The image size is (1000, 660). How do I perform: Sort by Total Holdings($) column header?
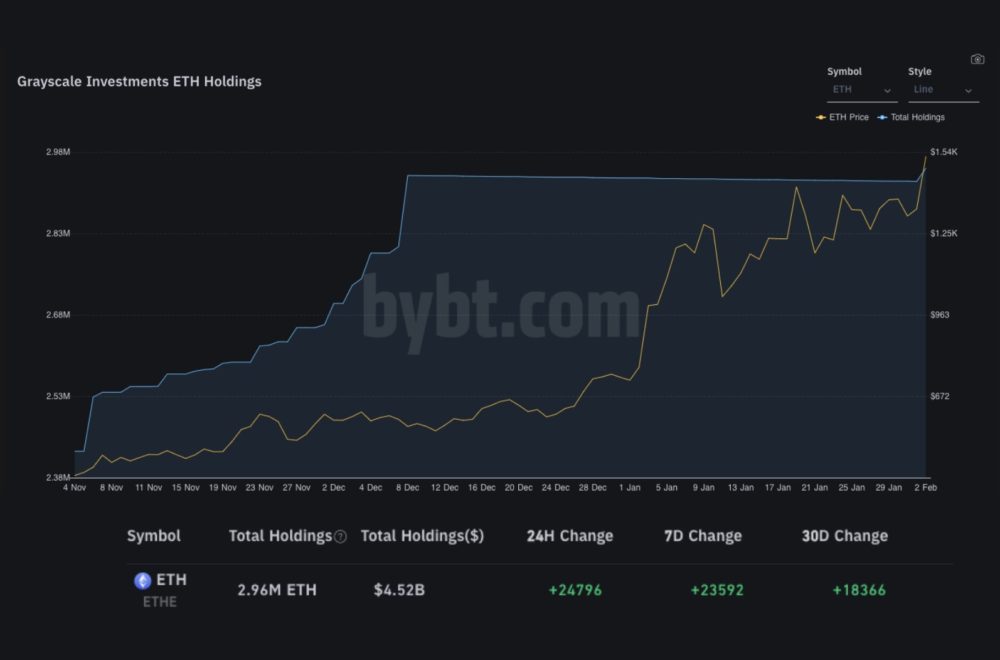pyautogui.click(x=422, y=536)
